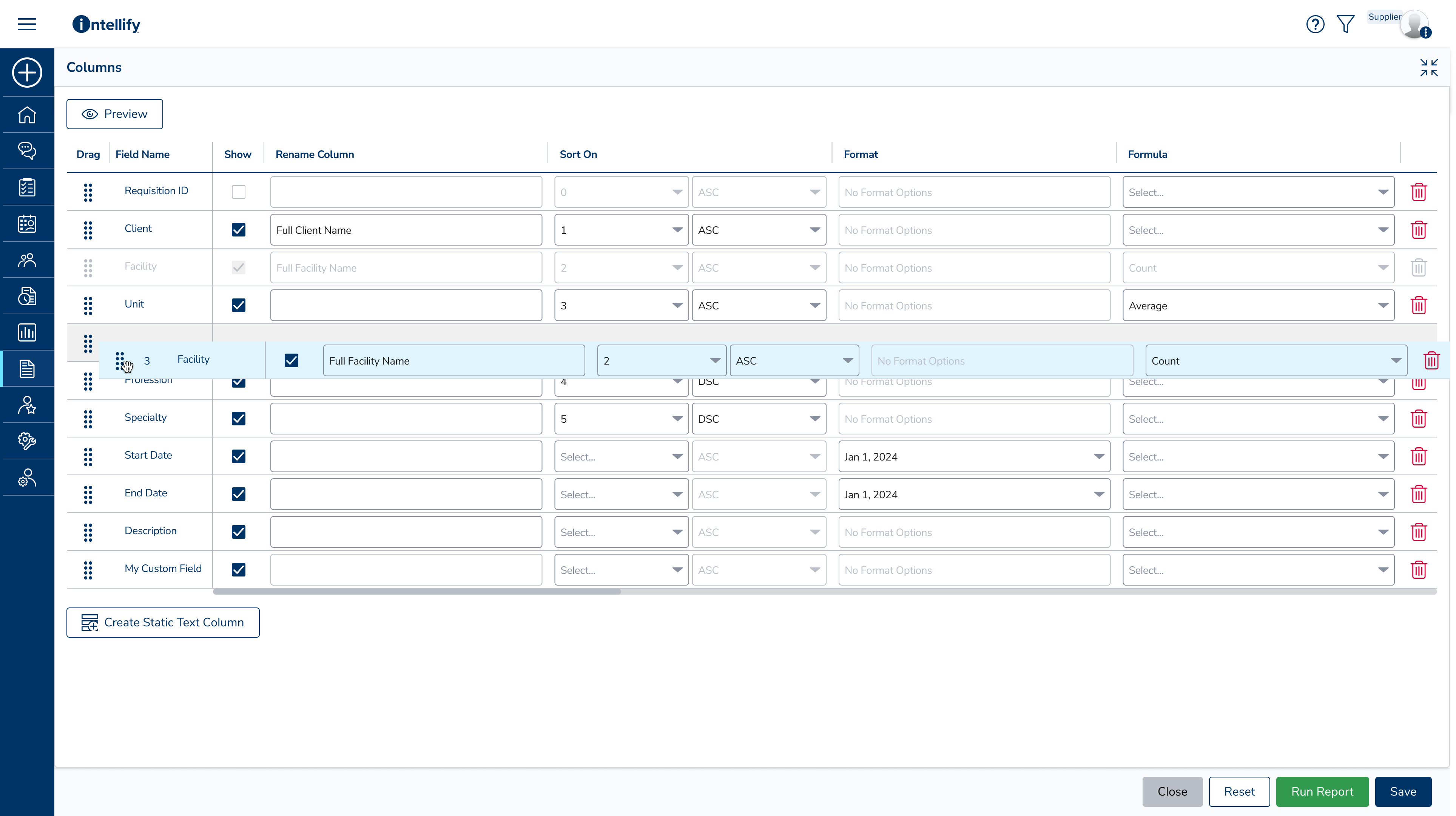This screenshot has width=1456, height=816.
Task: Click the Create Static Text Column button
Action: (x=163, y=622)
